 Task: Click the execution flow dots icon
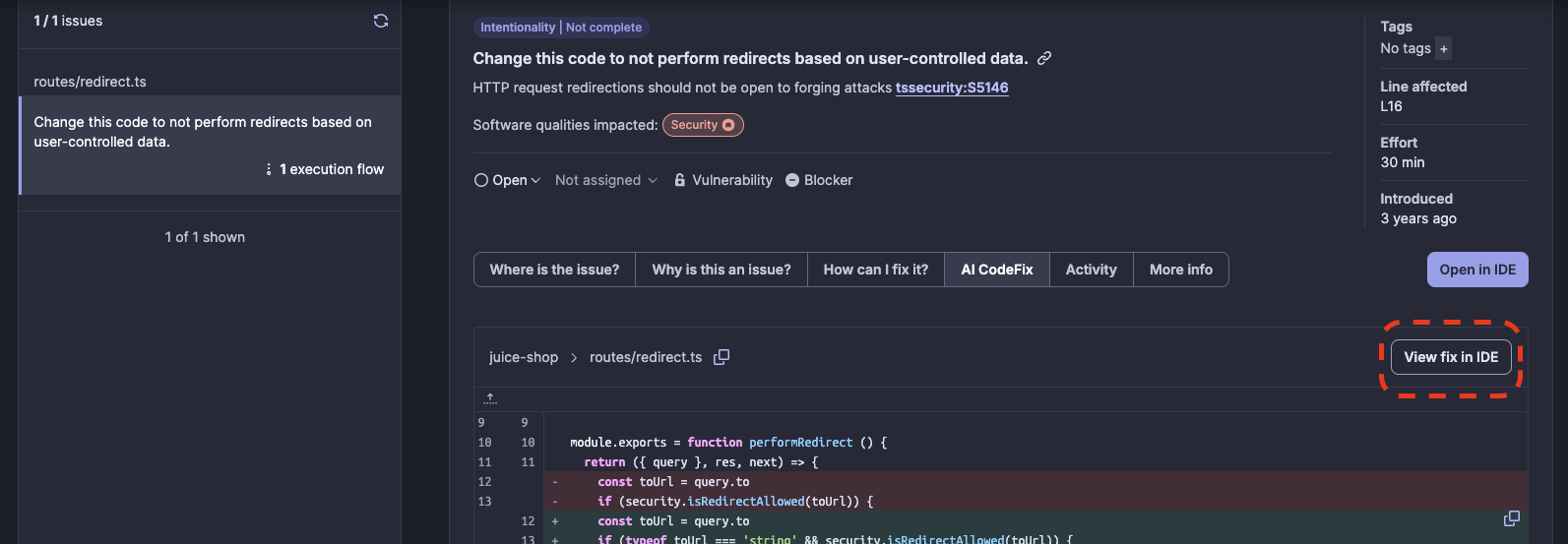pyautogui.click(x=269, y=169)
